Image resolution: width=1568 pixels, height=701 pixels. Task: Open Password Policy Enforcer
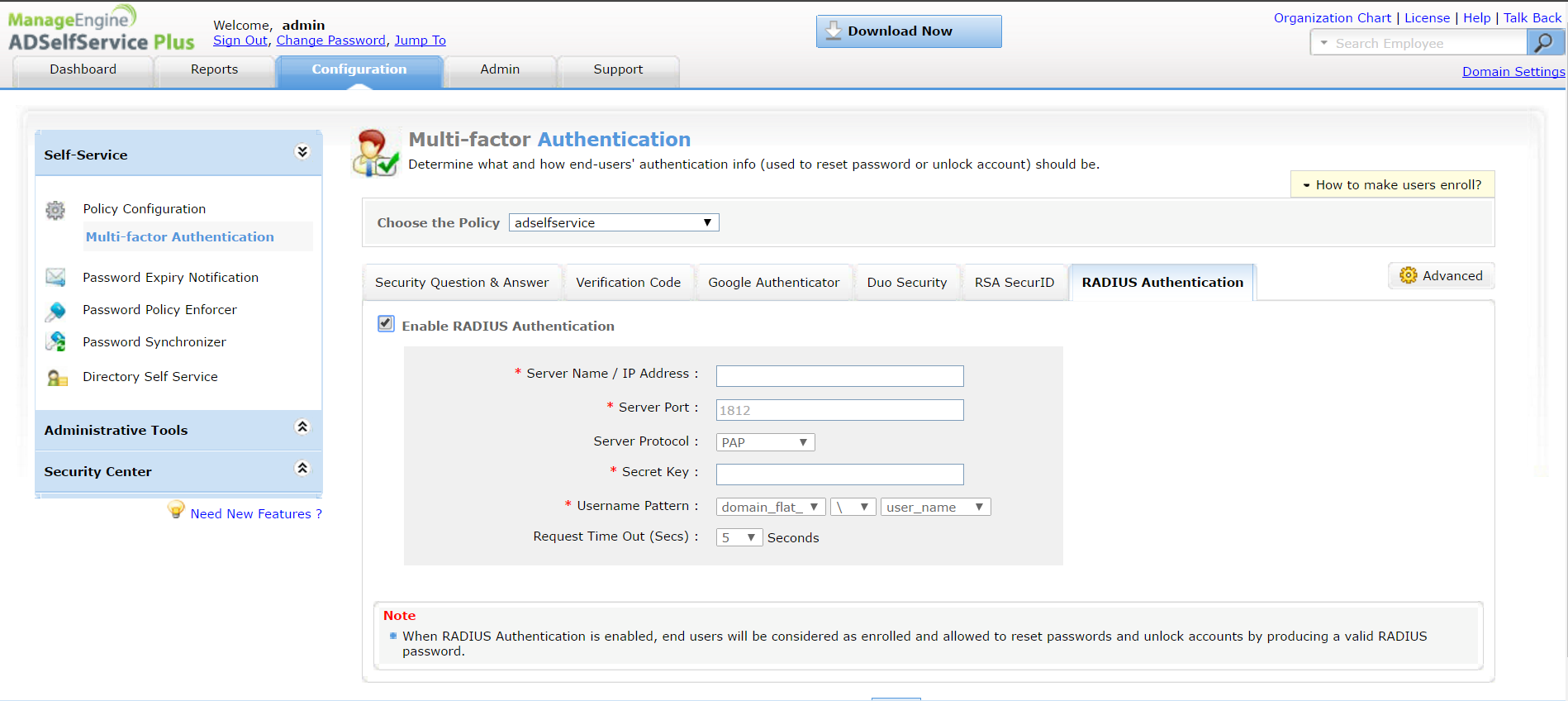[159, 310]
